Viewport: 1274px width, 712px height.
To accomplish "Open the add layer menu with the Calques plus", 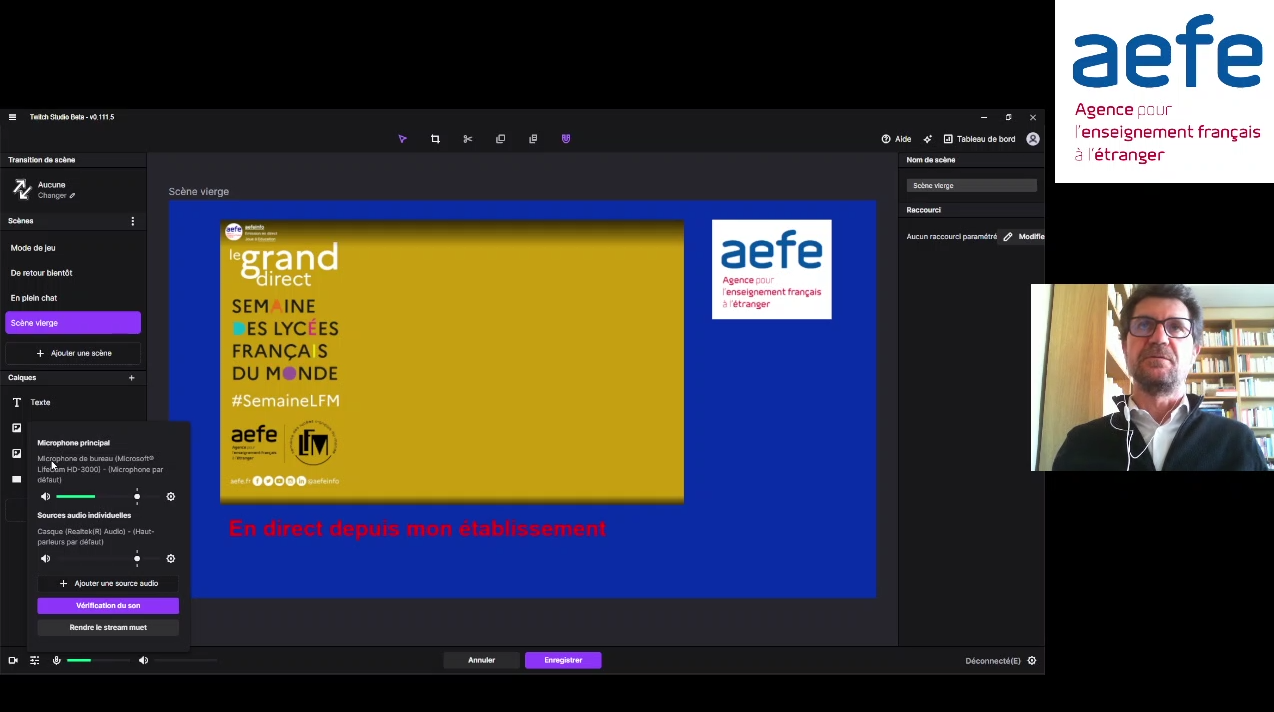I will point(131,377).
